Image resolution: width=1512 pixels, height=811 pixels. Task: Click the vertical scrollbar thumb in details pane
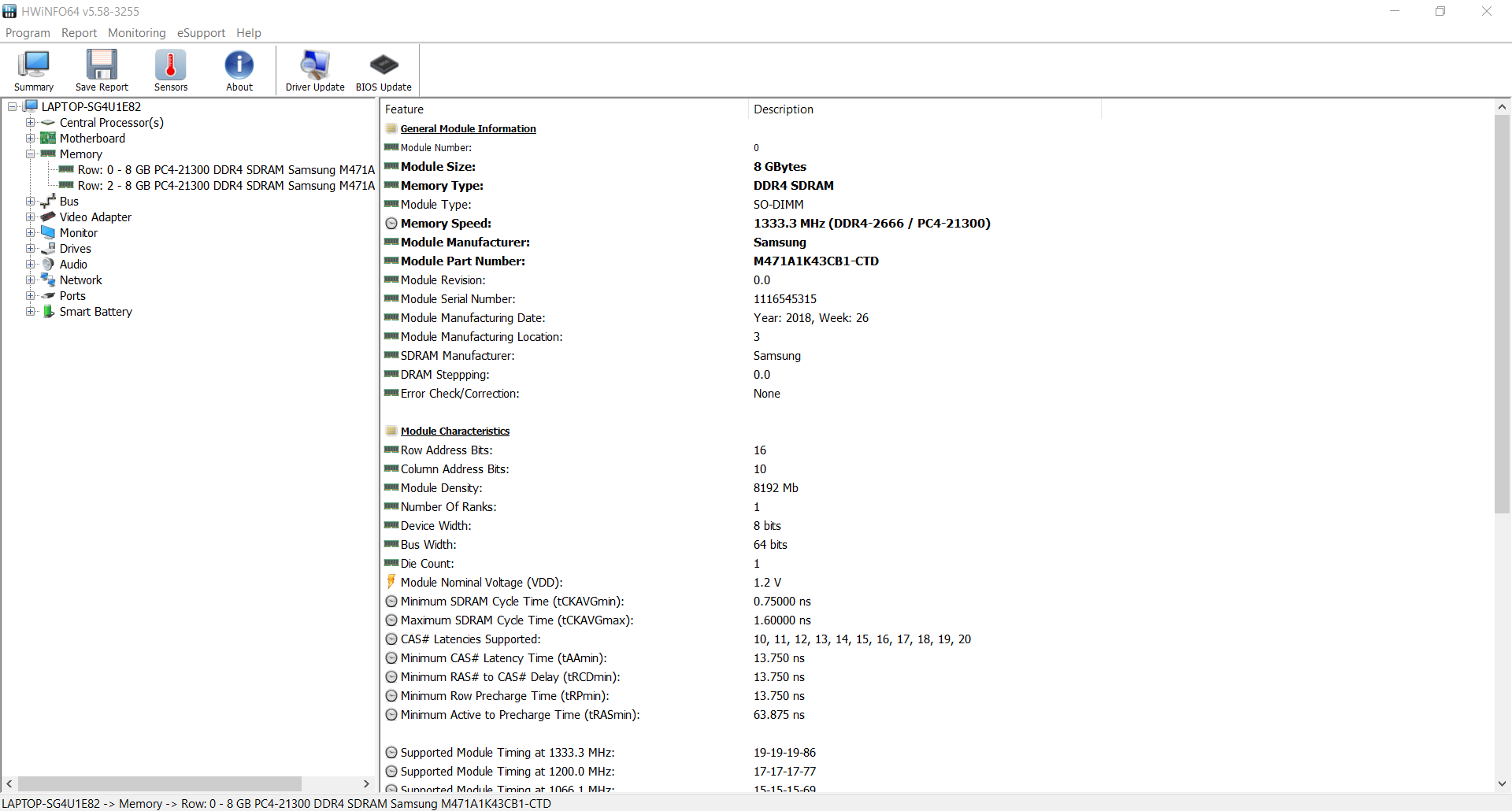coord(1502,314)
